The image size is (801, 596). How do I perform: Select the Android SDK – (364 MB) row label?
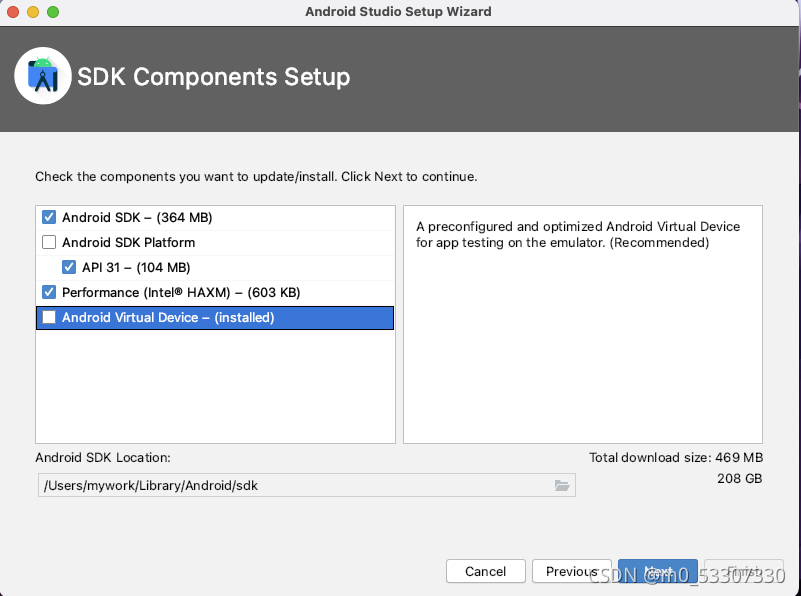pos(137,217)
